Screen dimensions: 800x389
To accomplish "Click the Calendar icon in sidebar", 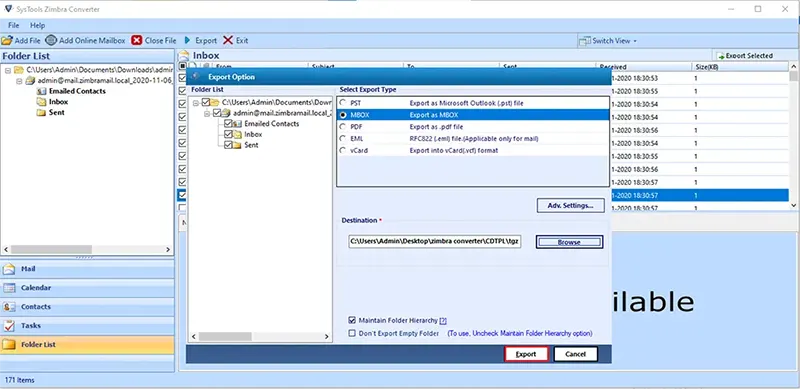I will click(9, 288).
